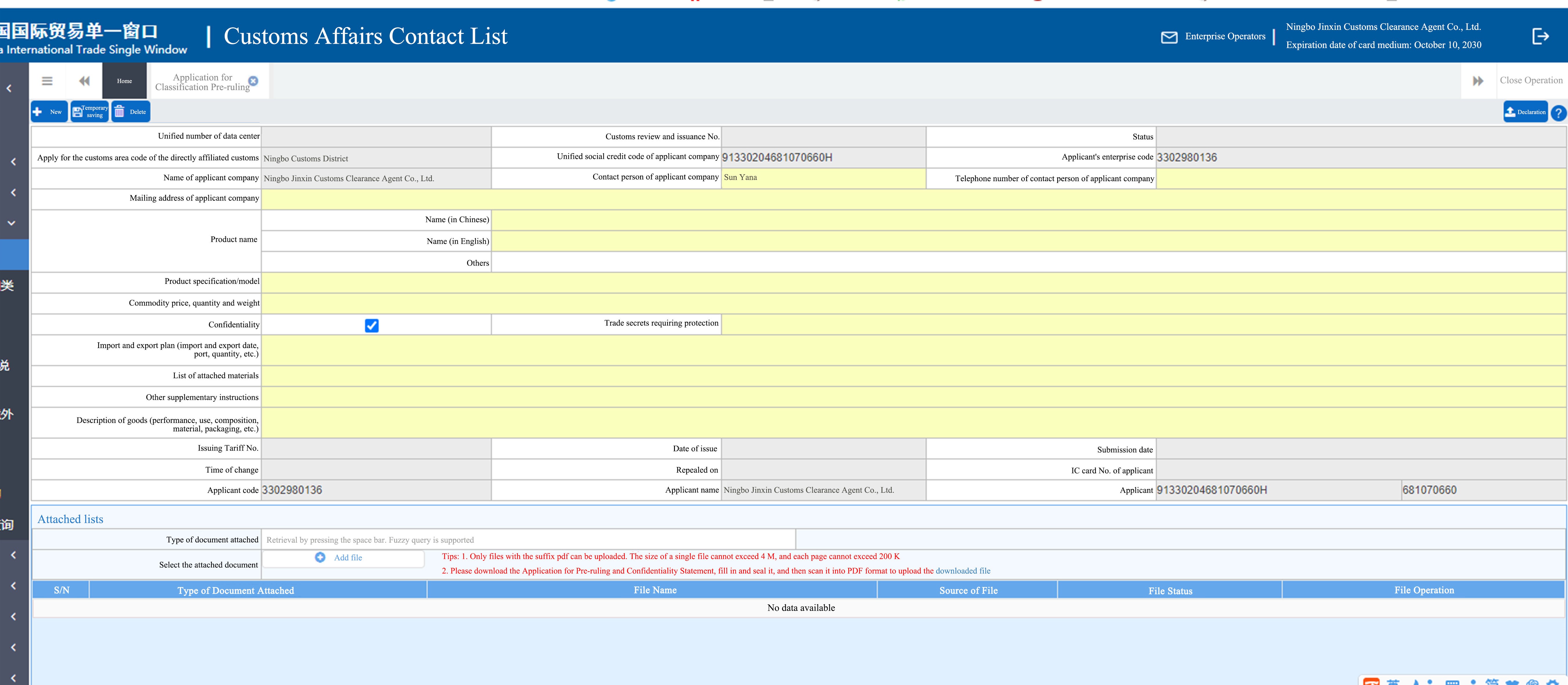Screen dimensions: 1568x685
Task: Select the highlighted blue sidebar item
Action: point(14,255)
